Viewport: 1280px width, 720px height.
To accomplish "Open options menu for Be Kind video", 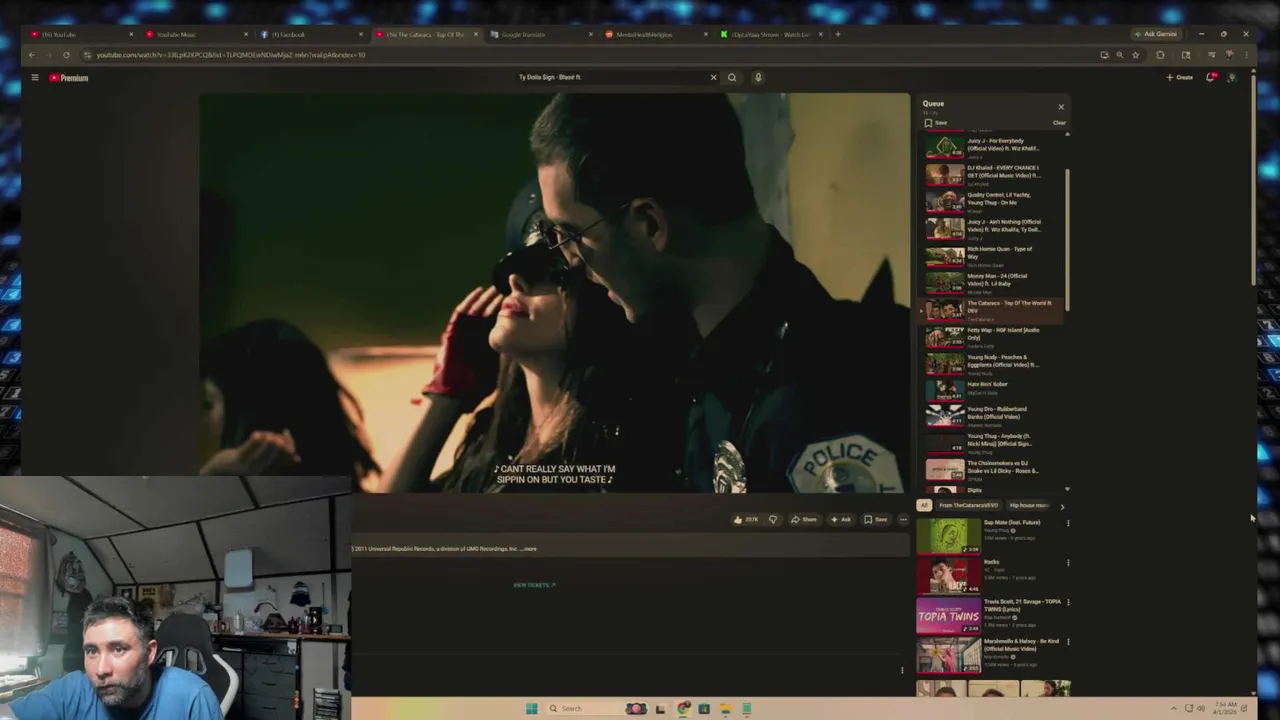I will pos(1068,642).
